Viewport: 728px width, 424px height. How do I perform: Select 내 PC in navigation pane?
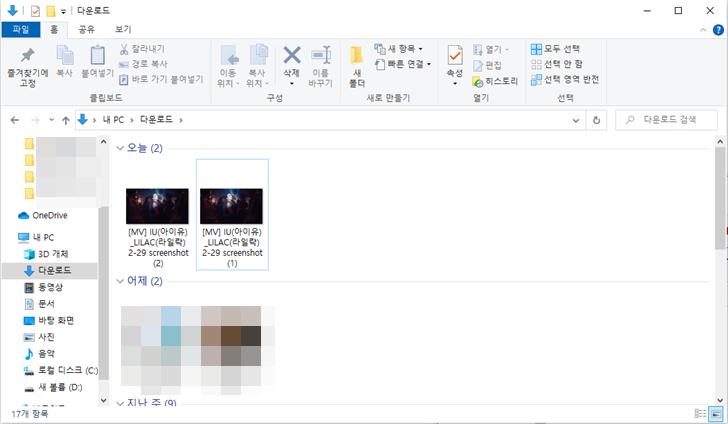tap(36, 237)
